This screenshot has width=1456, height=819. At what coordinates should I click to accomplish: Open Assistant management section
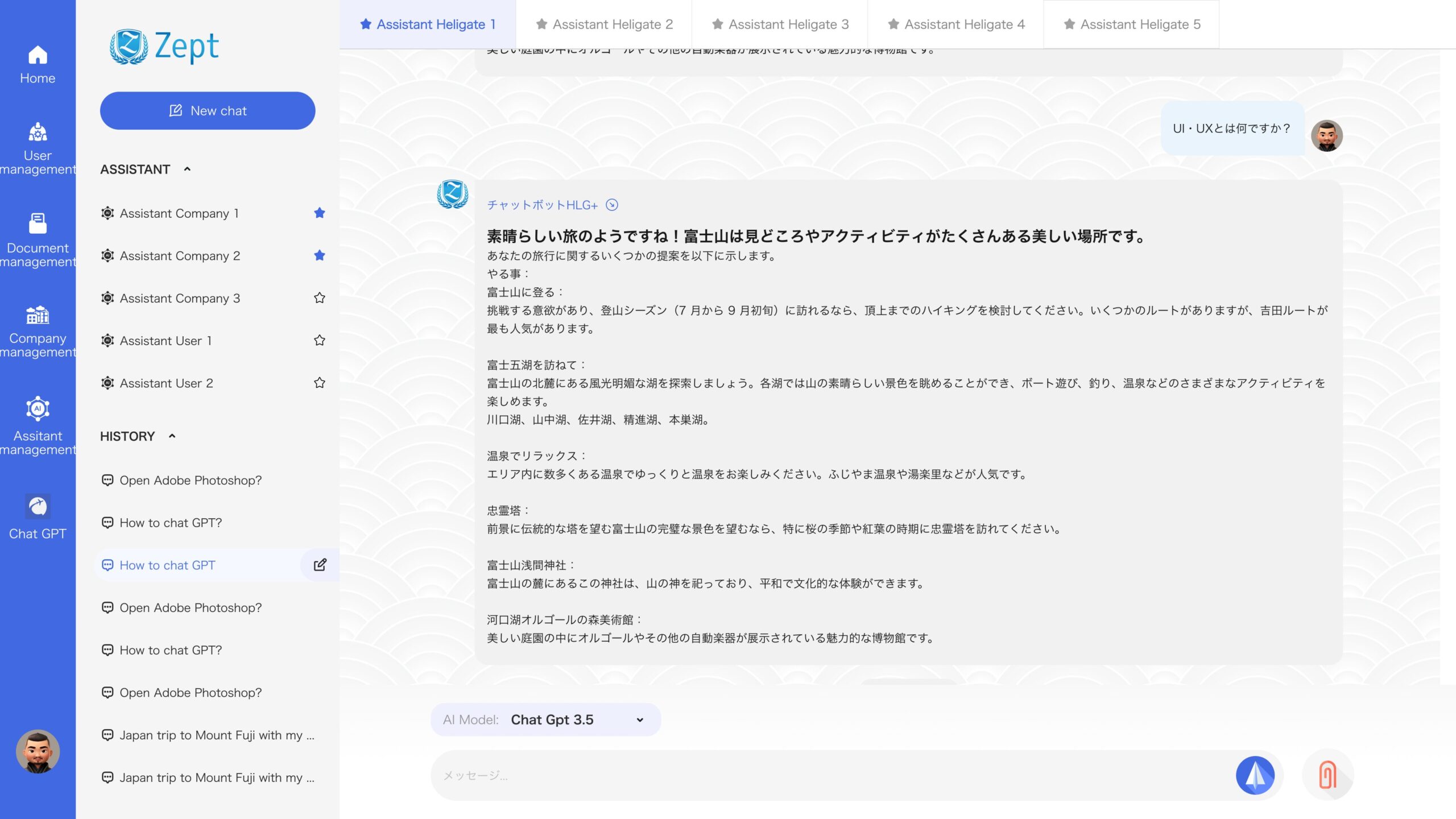[x=38, y=425]
